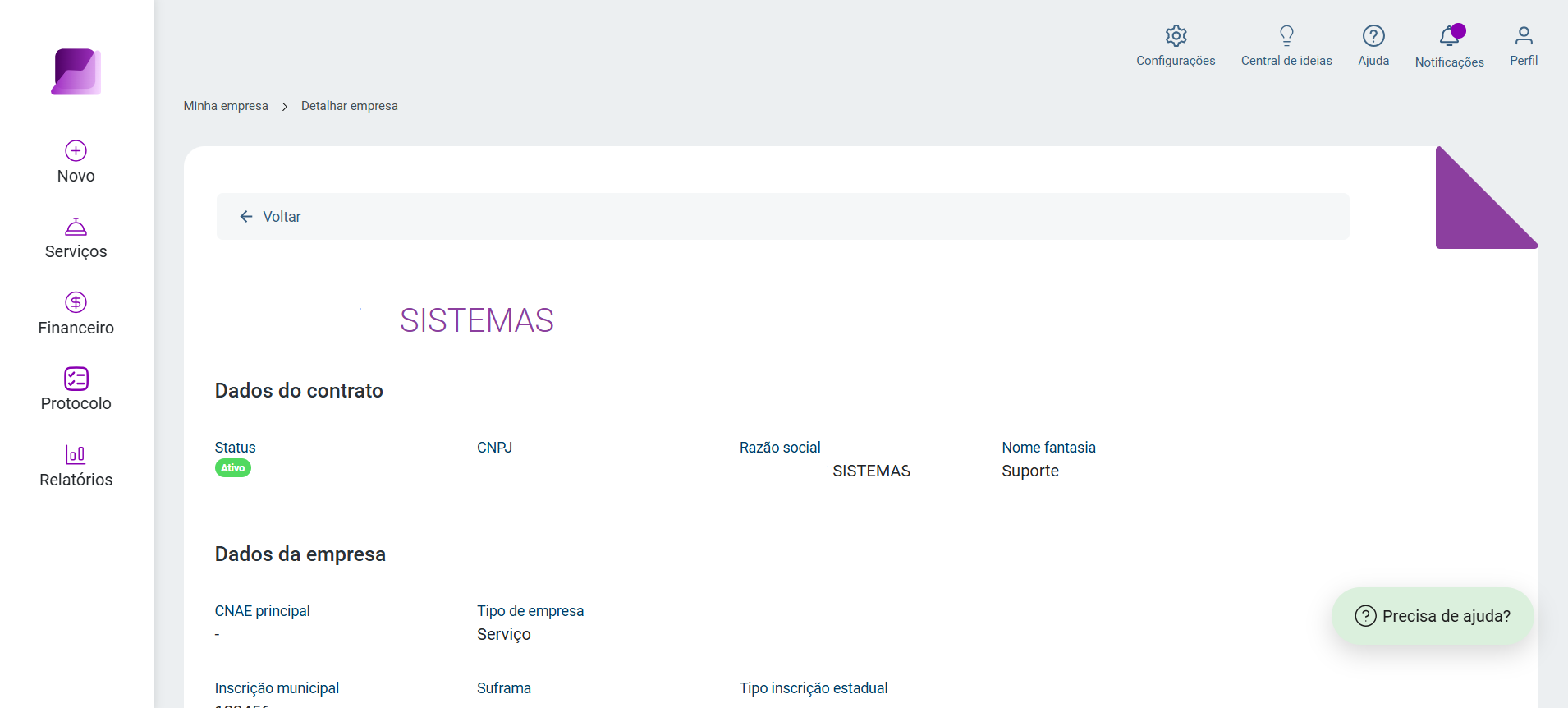Click Suporte nome fantasia value

pos(1030,471)
